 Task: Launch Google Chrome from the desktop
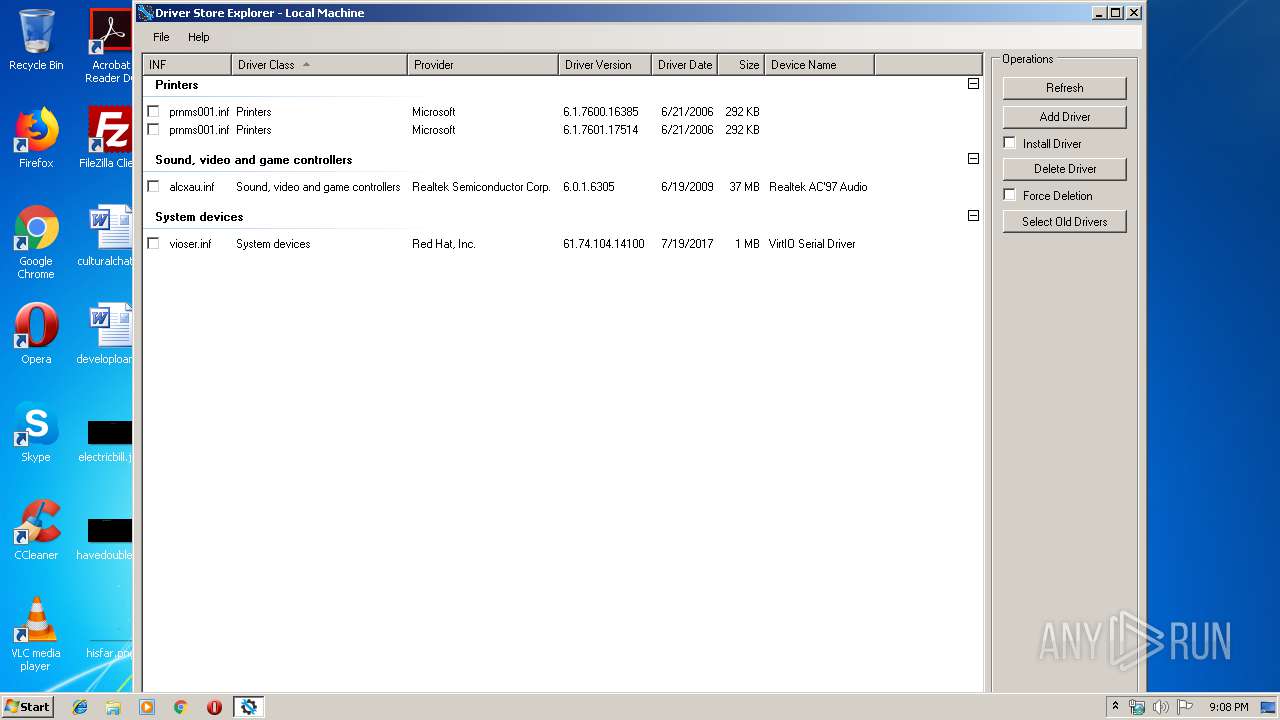pyautogui.click(x=36, y=242)
